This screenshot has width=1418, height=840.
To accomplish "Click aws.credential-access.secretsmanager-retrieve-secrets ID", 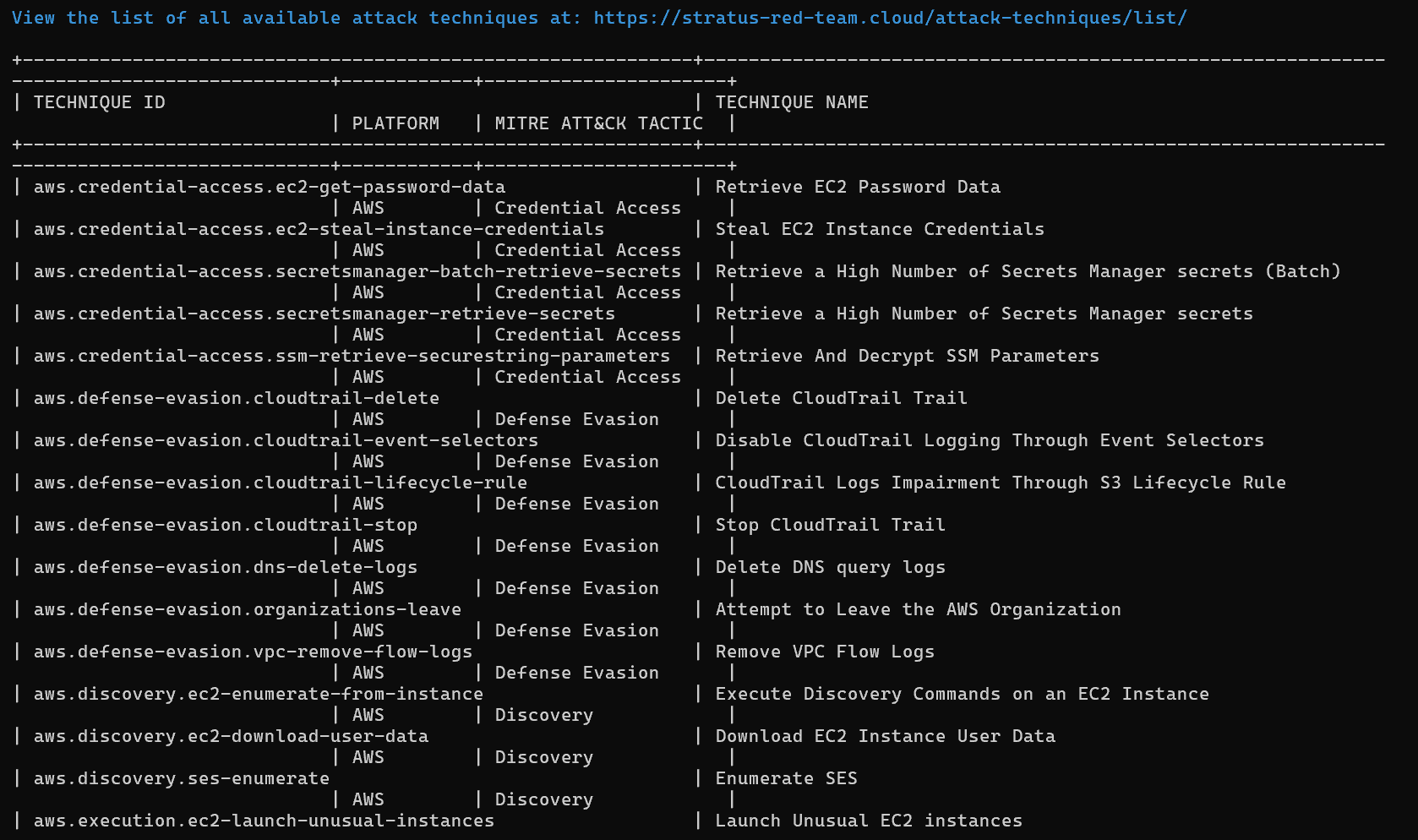I will [325, 314].
